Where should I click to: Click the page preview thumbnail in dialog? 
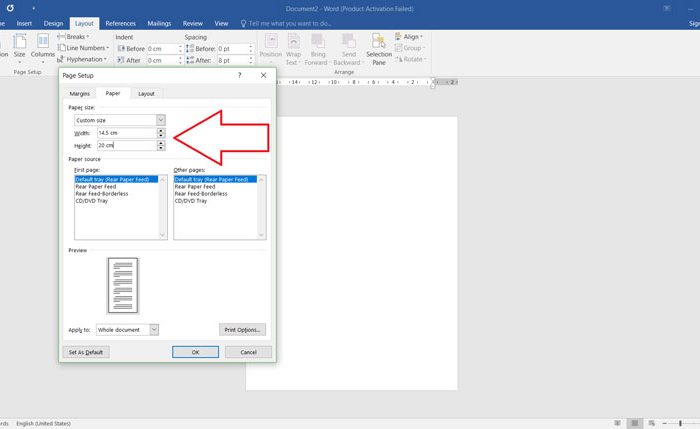pyautogui.click(x=123, y=286)
